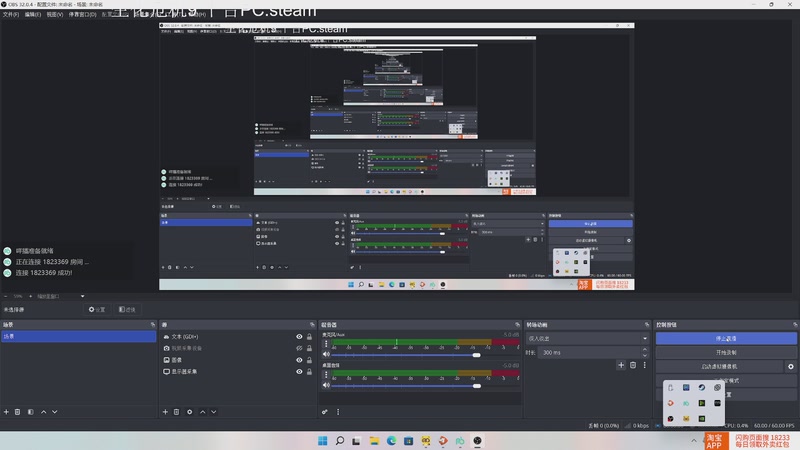Viewport: 800px width, 450px height.
Task: Open advanced audio properties gears icon
Action: tap(324, 412)
